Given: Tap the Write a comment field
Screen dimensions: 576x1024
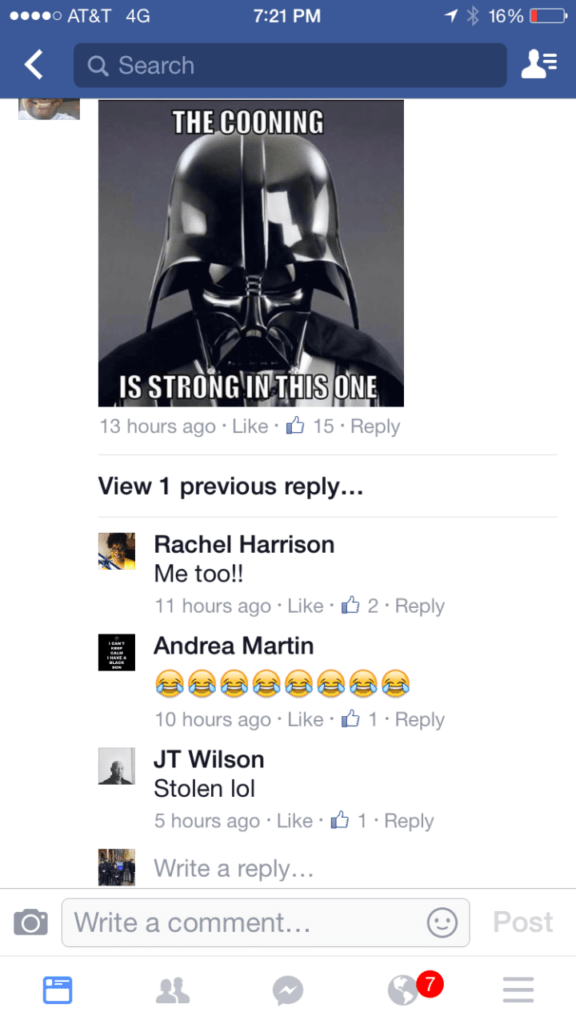Looking at the screenshot, I should (265, 923).
